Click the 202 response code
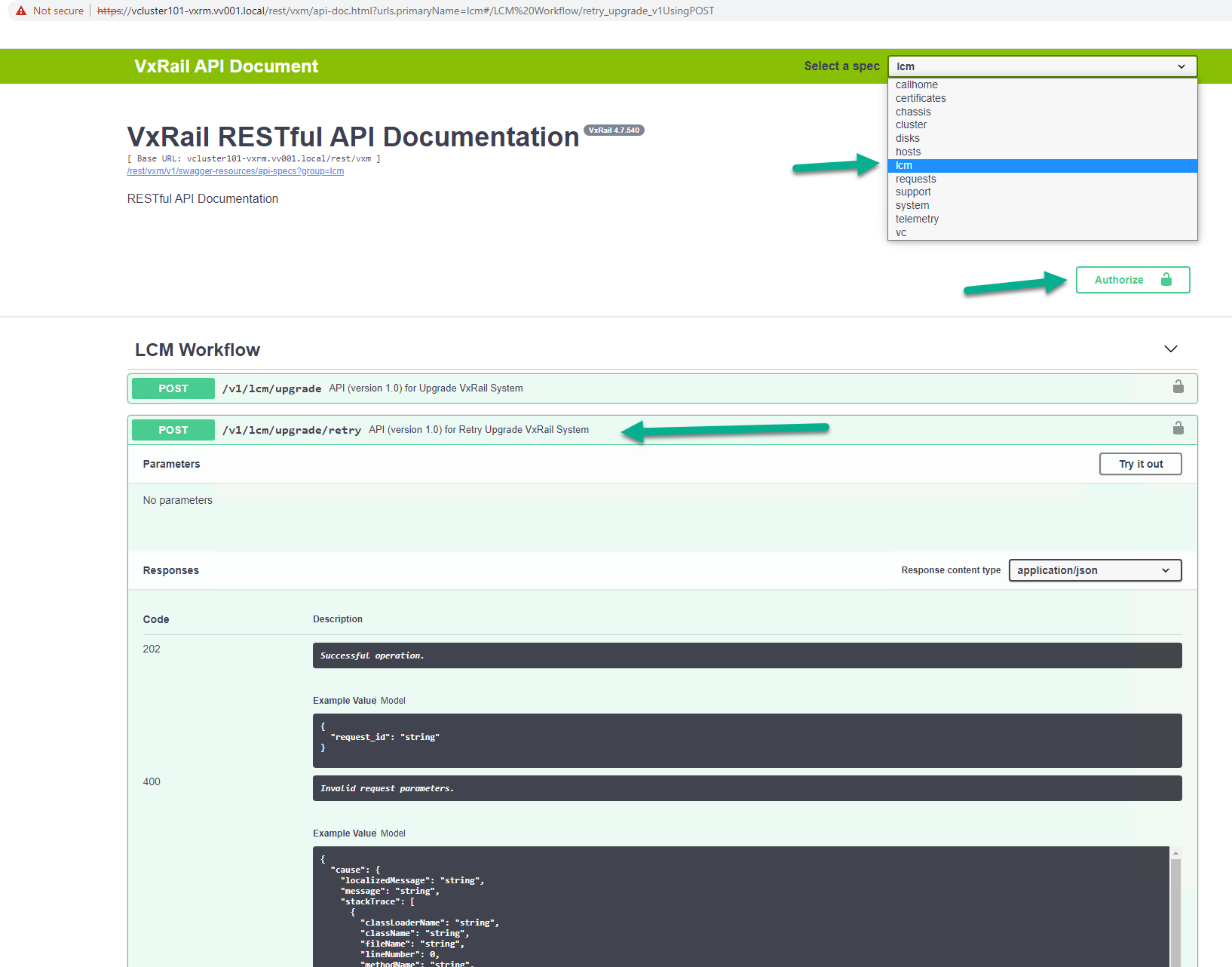Screen dimensions: 1232x967 (x=152, y=649)
